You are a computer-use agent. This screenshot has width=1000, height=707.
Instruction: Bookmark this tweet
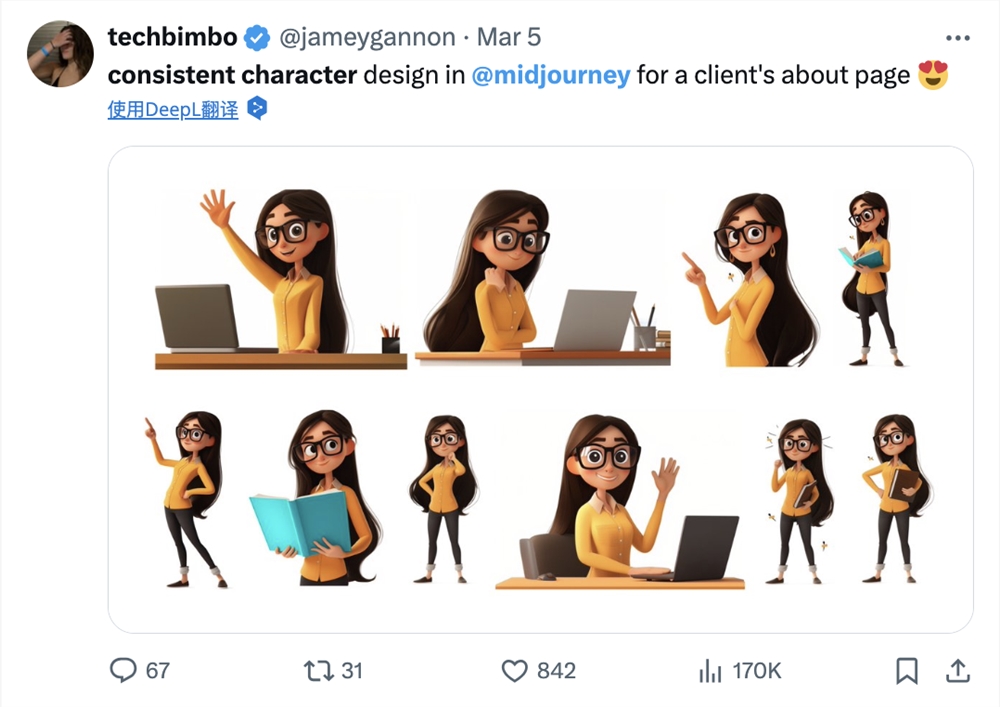907,670
